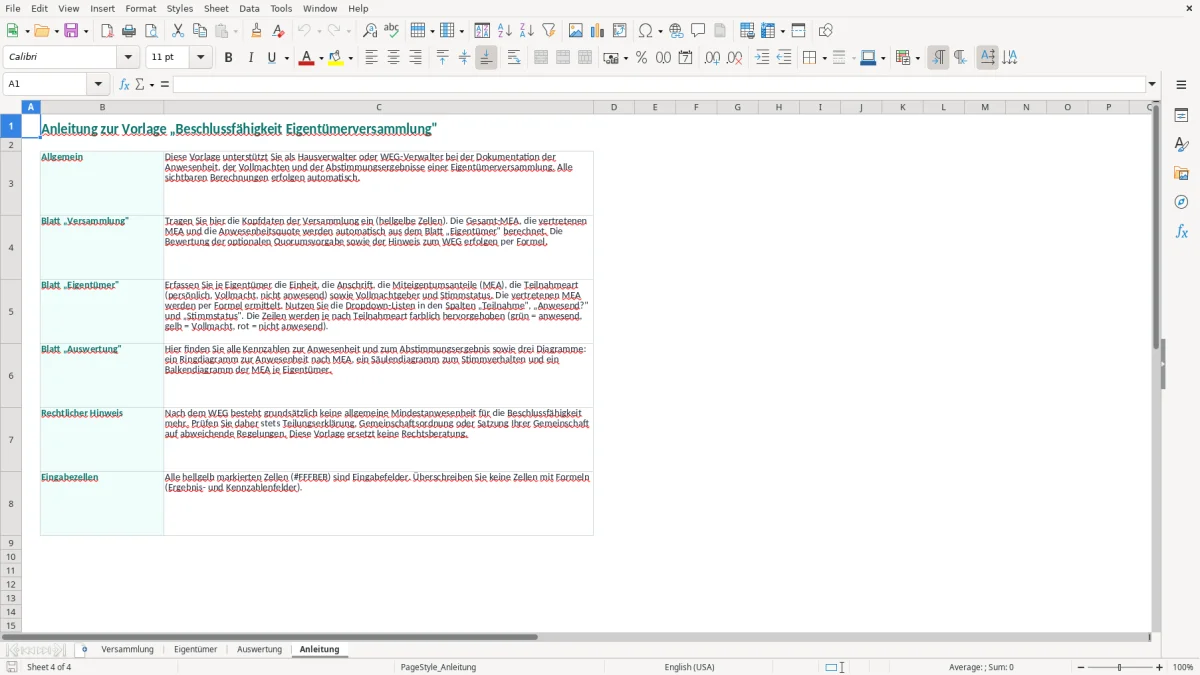Click the AutoFilter funnel icon
Screen dimensions: 1200x675
549,31
